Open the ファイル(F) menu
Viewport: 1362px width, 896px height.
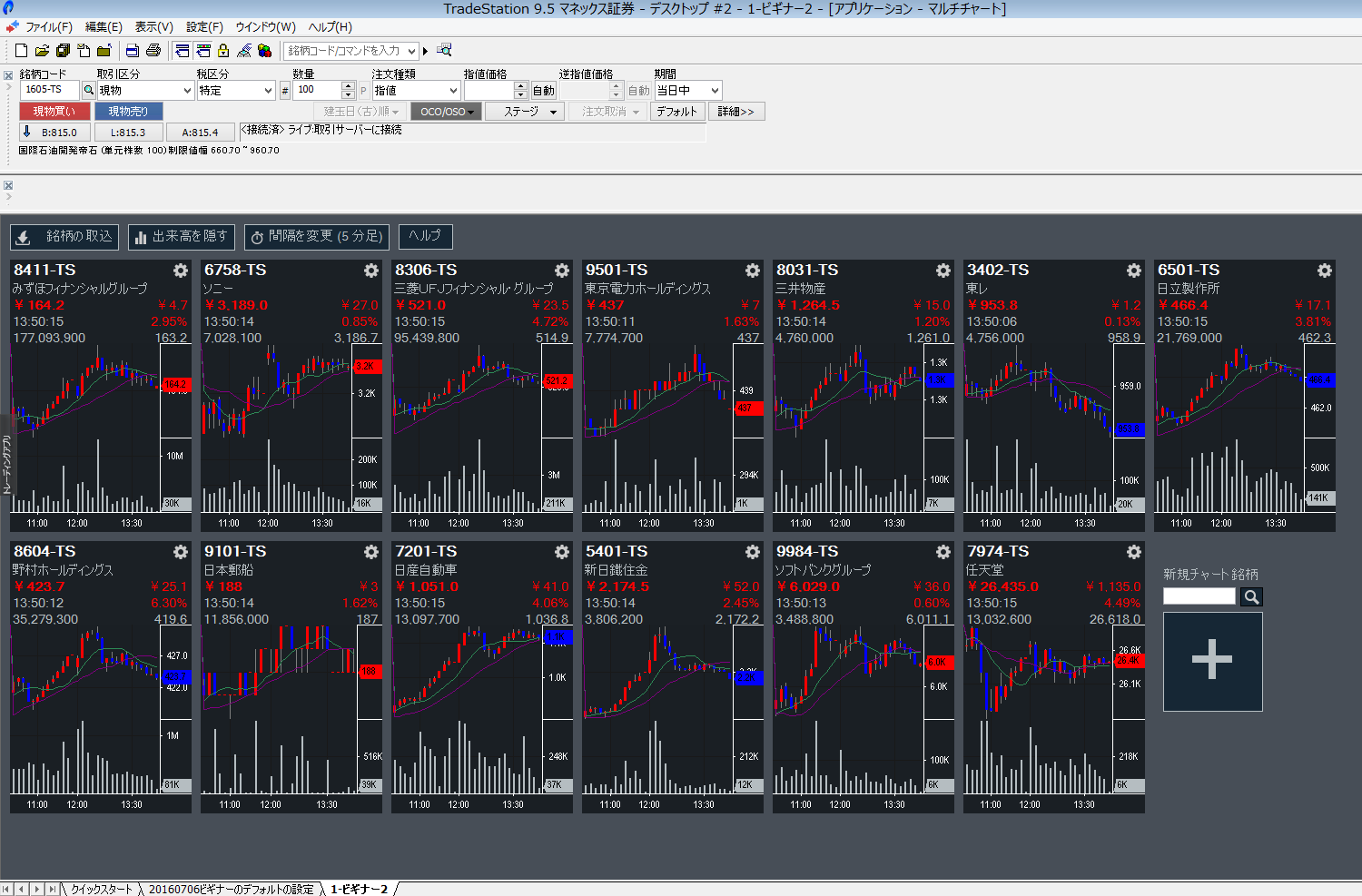pos(49,27)
